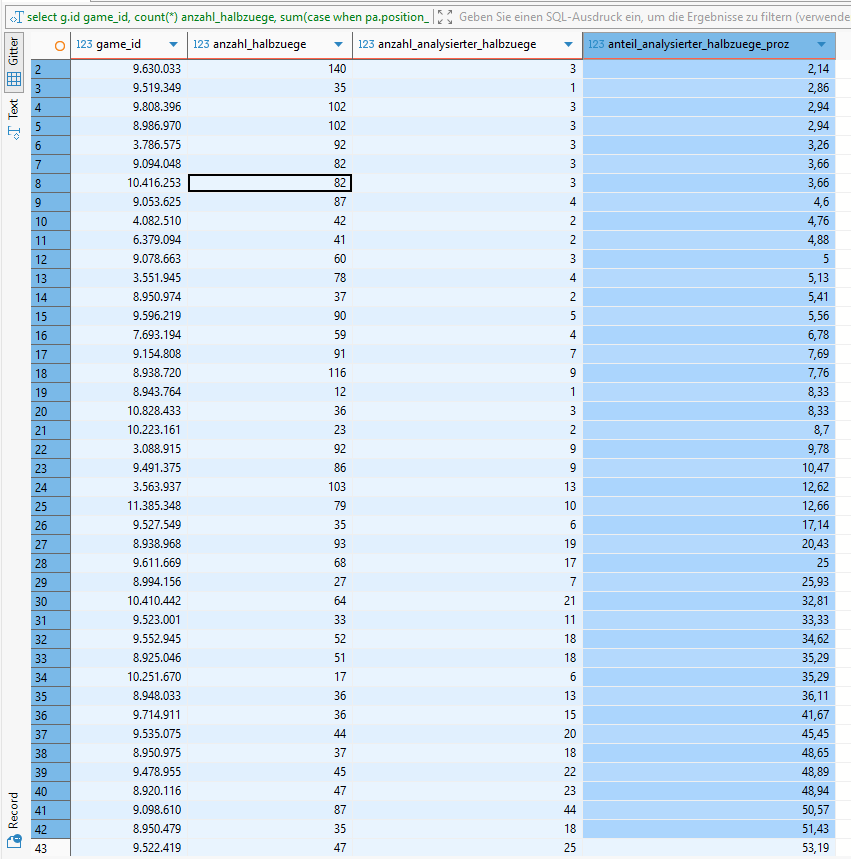
Task: Switch to the Gitter view tab
Action: pyautogui.click(x=14, y=48)
